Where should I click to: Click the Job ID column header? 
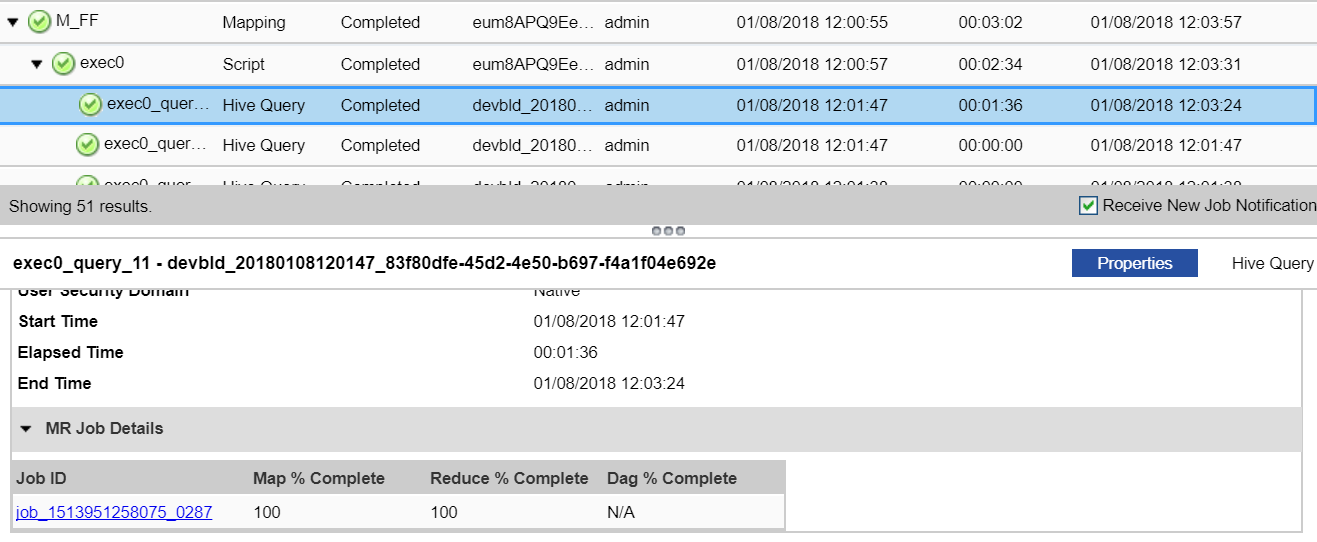coord(42,478)
